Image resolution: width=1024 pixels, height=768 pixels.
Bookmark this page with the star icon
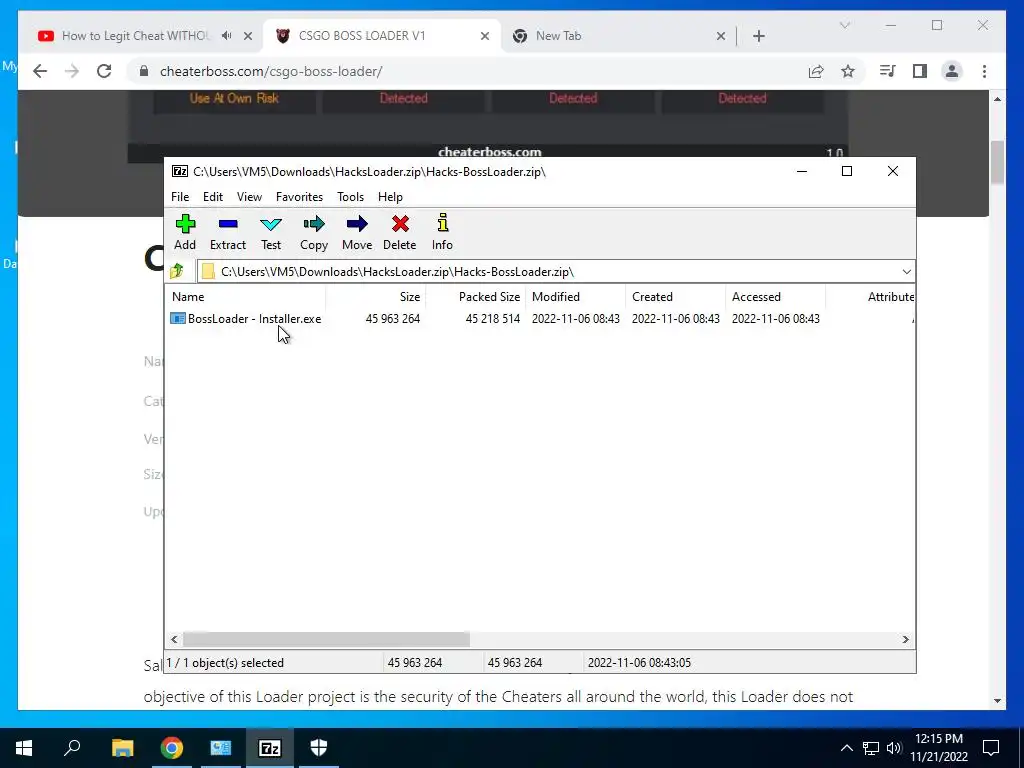coord(848,71)
